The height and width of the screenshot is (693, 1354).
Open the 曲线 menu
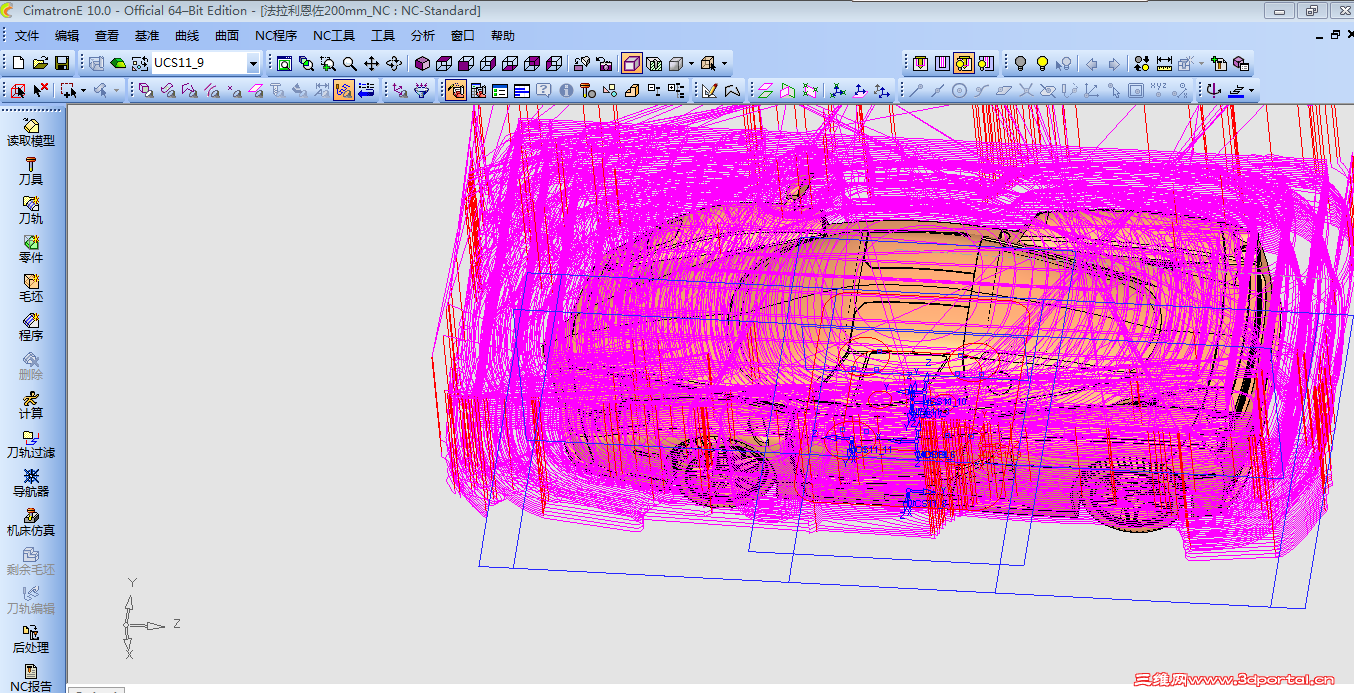187,36
